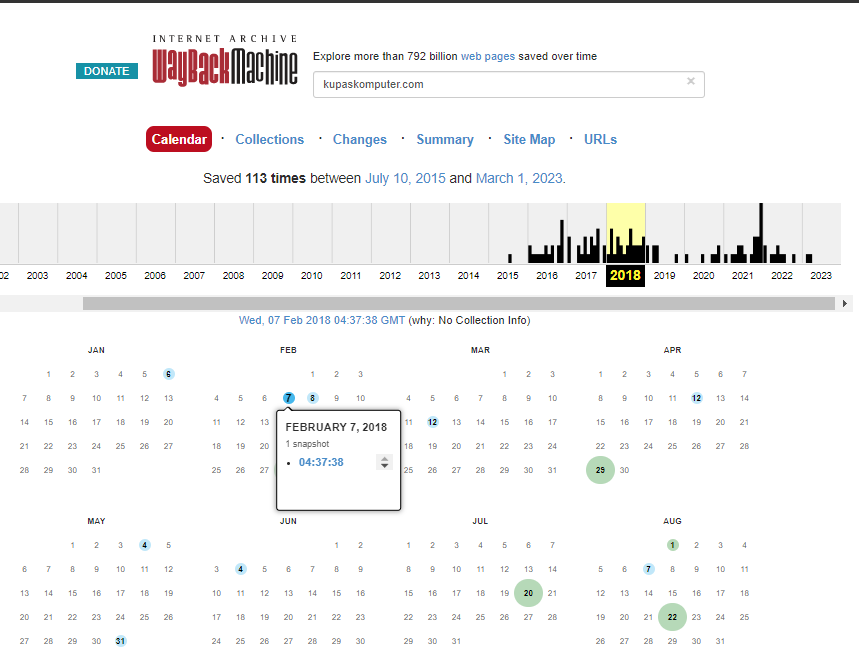
Task: Select the Calendar tab
Action: click(x=179, y=139)
